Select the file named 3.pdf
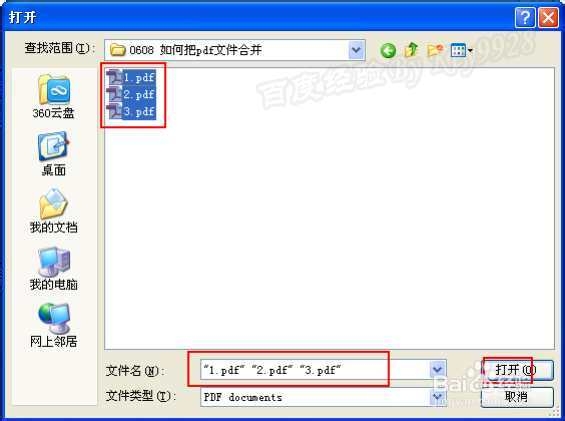The width and height of the screenshot is (565, 421). [x=139, y=111]
